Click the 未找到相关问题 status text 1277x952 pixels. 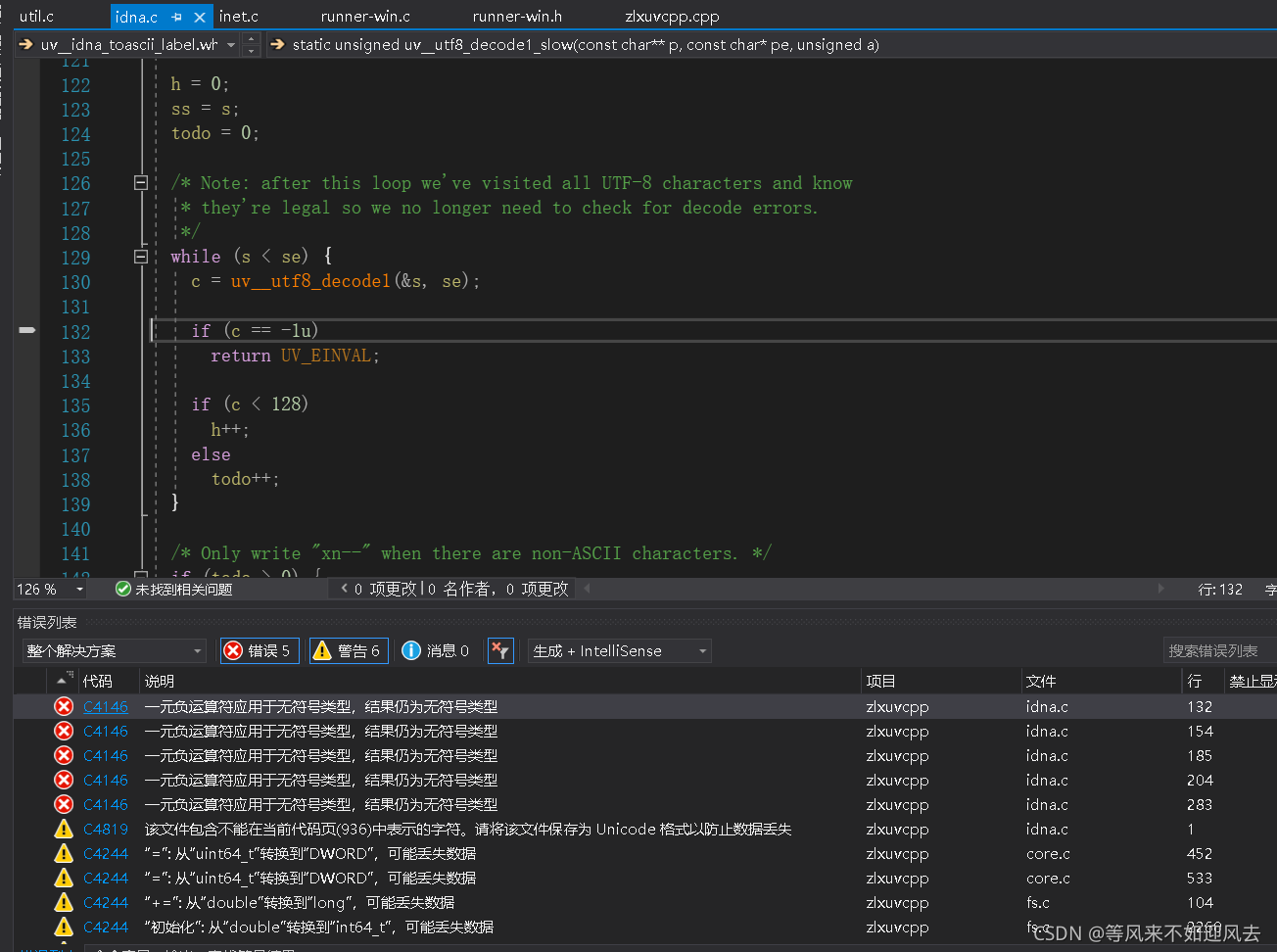pos(183,589)
